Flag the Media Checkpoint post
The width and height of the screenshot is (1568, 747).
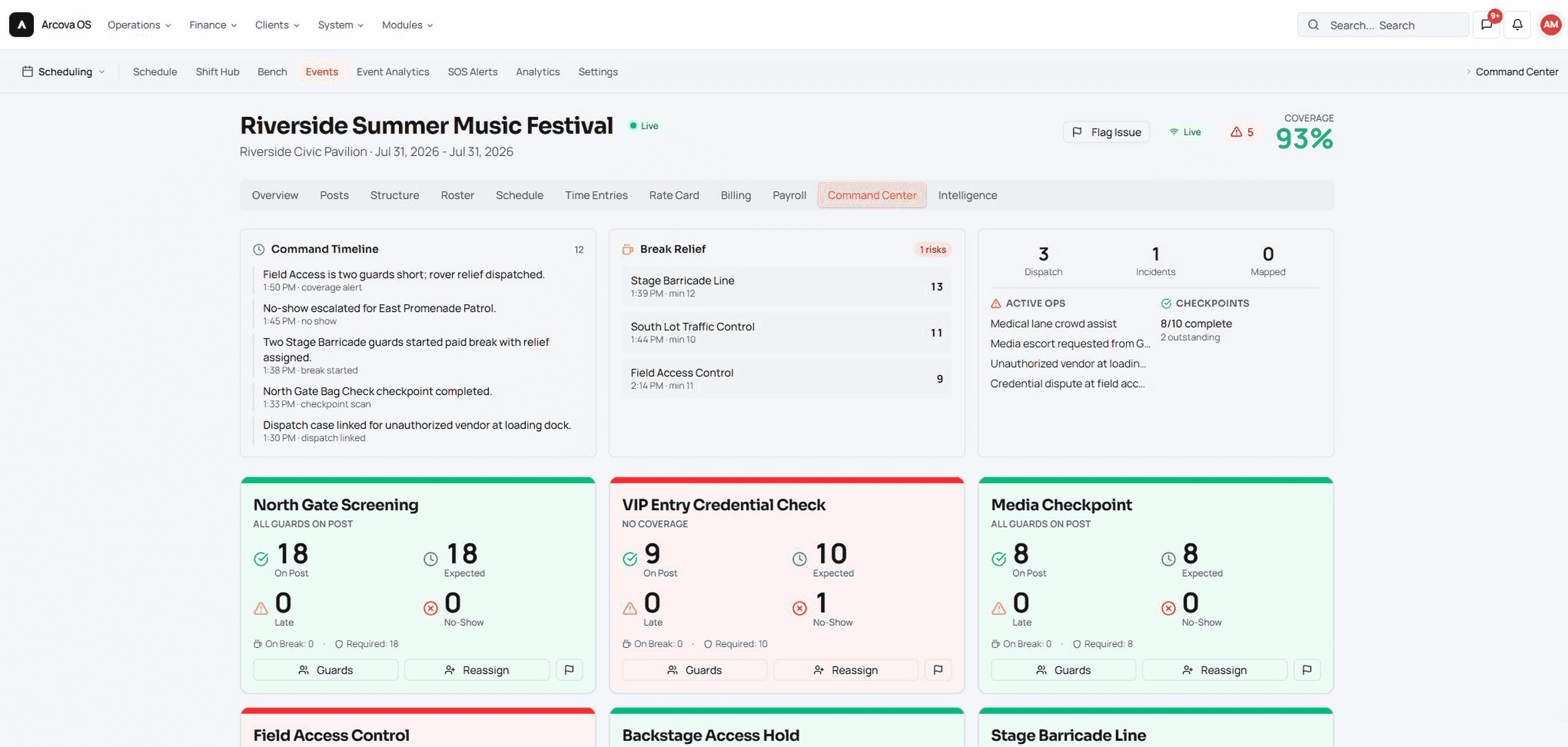click(1307, 670)
